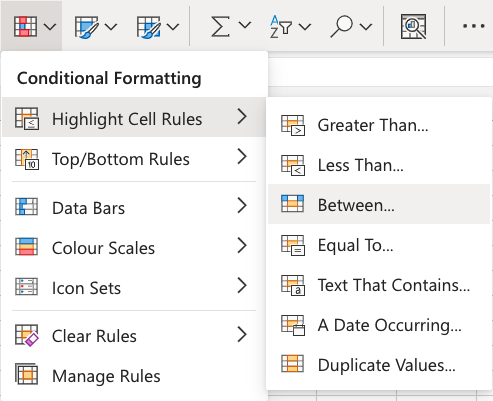Click the Format as Table icon

click(x=86, y=27)
